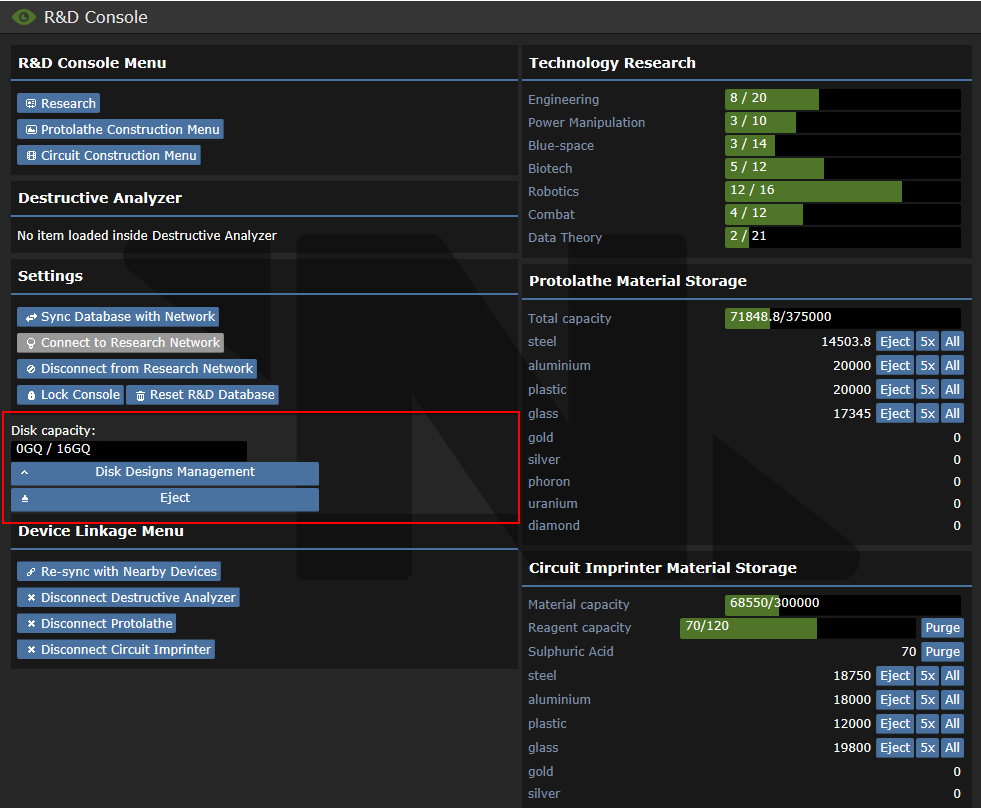Reset R&D Database with trash icon

(203, 395)
